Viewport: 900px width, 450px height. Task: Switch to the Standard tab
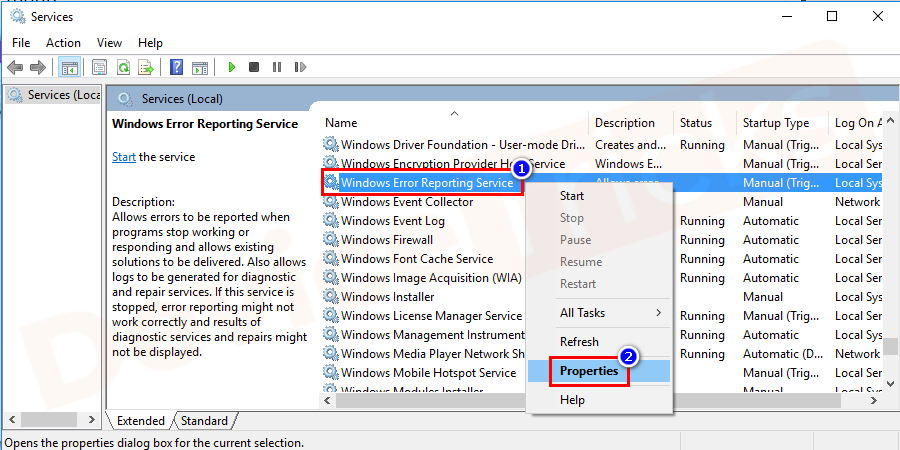(205, 421)
